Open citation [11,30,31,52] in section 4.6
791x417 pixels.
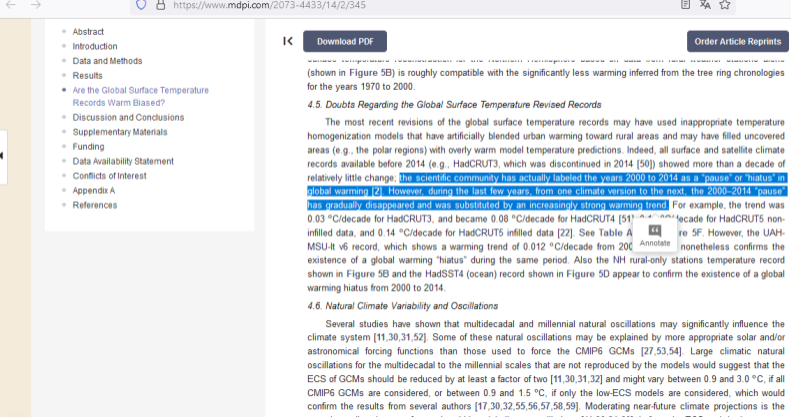pyautogui.click(x=400, y=337)
